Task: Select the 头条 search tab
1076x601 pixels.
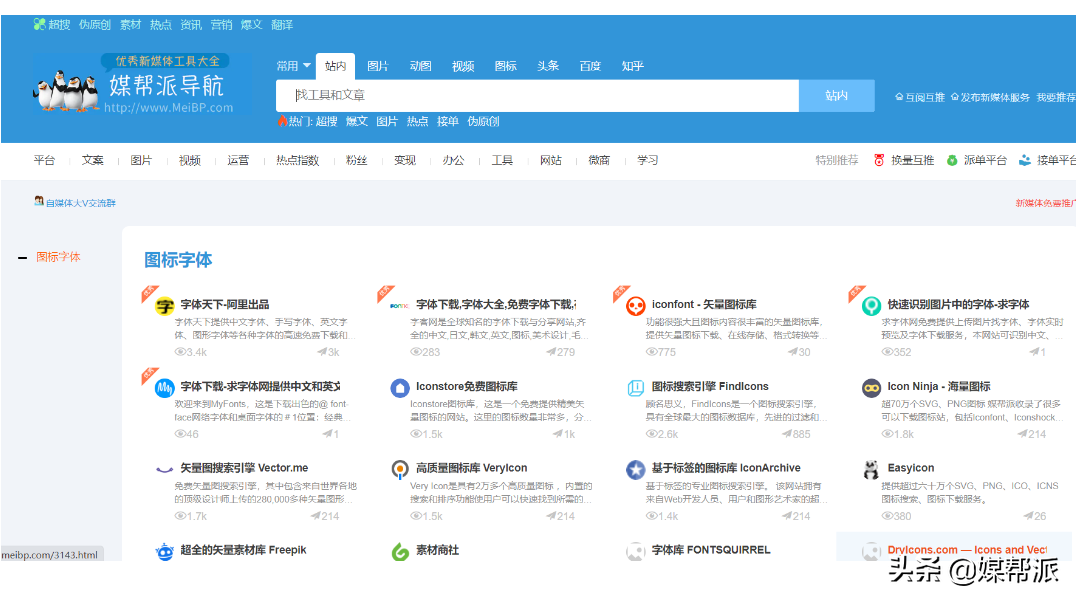Action: pyautogui.click(x=548, y=66)
